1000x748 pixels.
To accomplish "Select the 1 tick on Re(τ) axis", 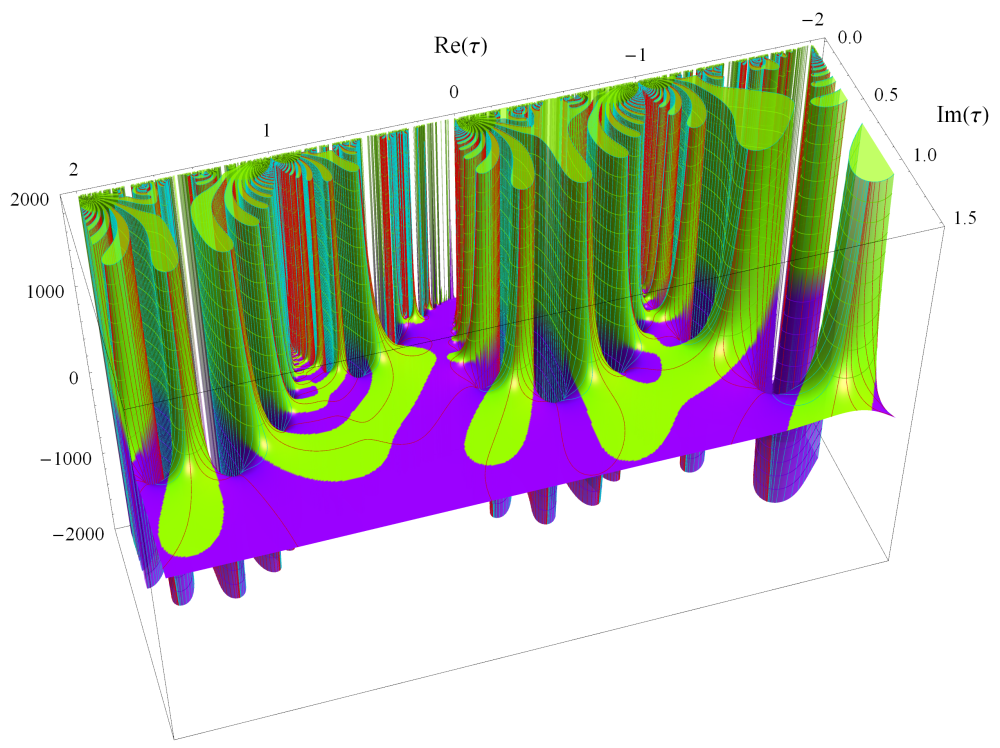I will 267,130.
